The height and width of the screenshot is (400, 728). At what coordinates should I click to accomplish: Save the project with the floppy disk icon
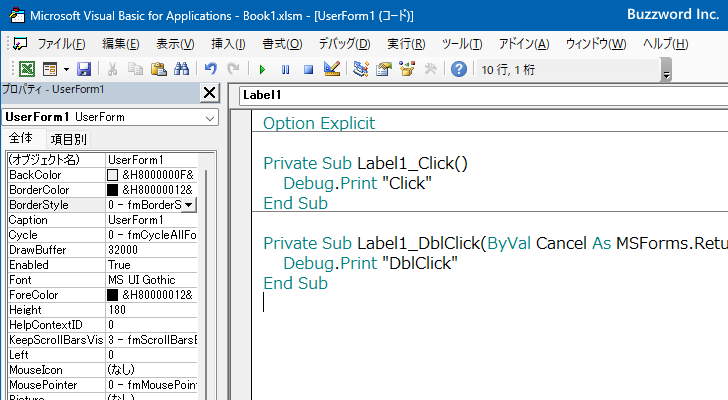(84, 69)
